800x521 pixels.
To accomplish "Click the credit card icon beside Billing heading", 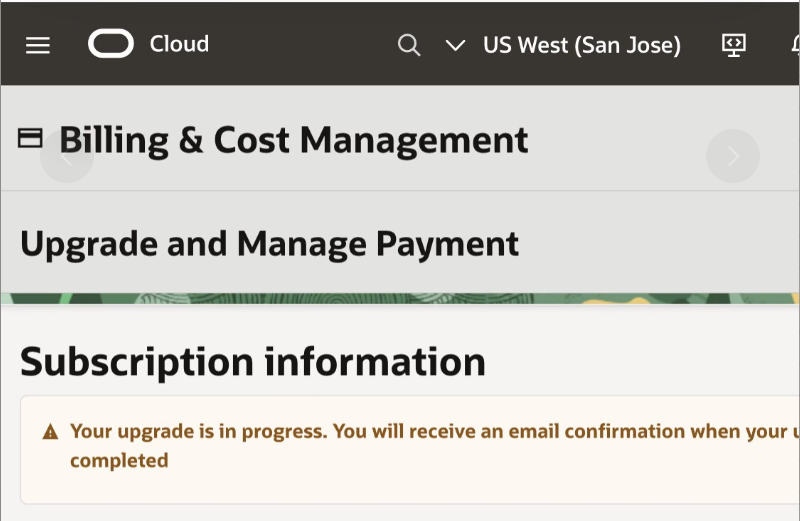I will [x=30, y=139].
